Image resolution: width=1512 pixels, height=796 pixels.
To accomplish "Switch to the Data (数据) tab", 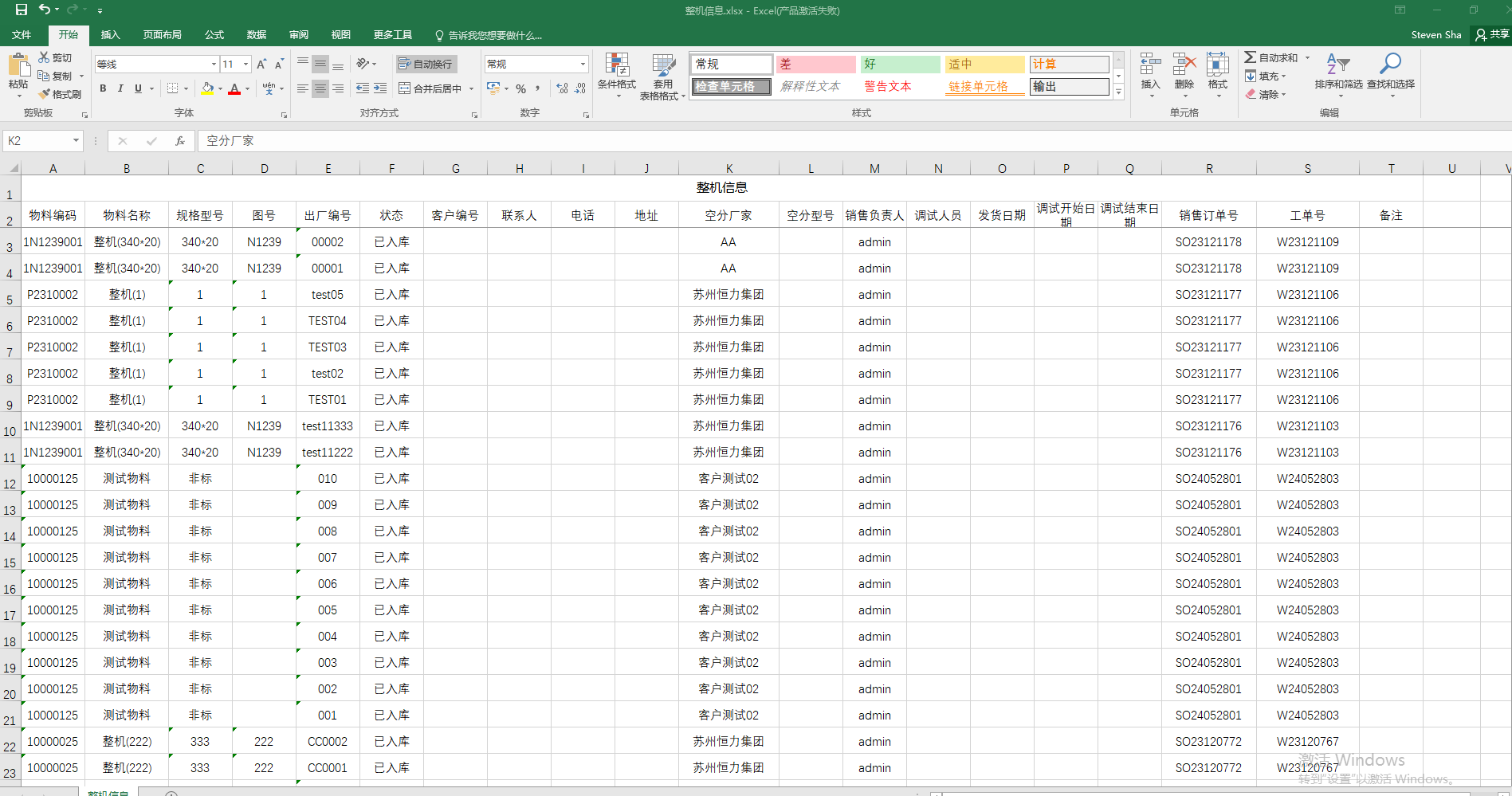I will [257, 34].
